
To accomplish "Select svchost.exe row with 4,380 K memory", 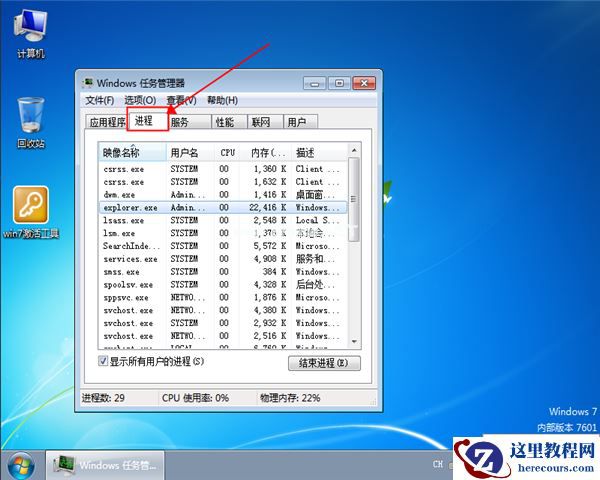I will pos(223,310).
